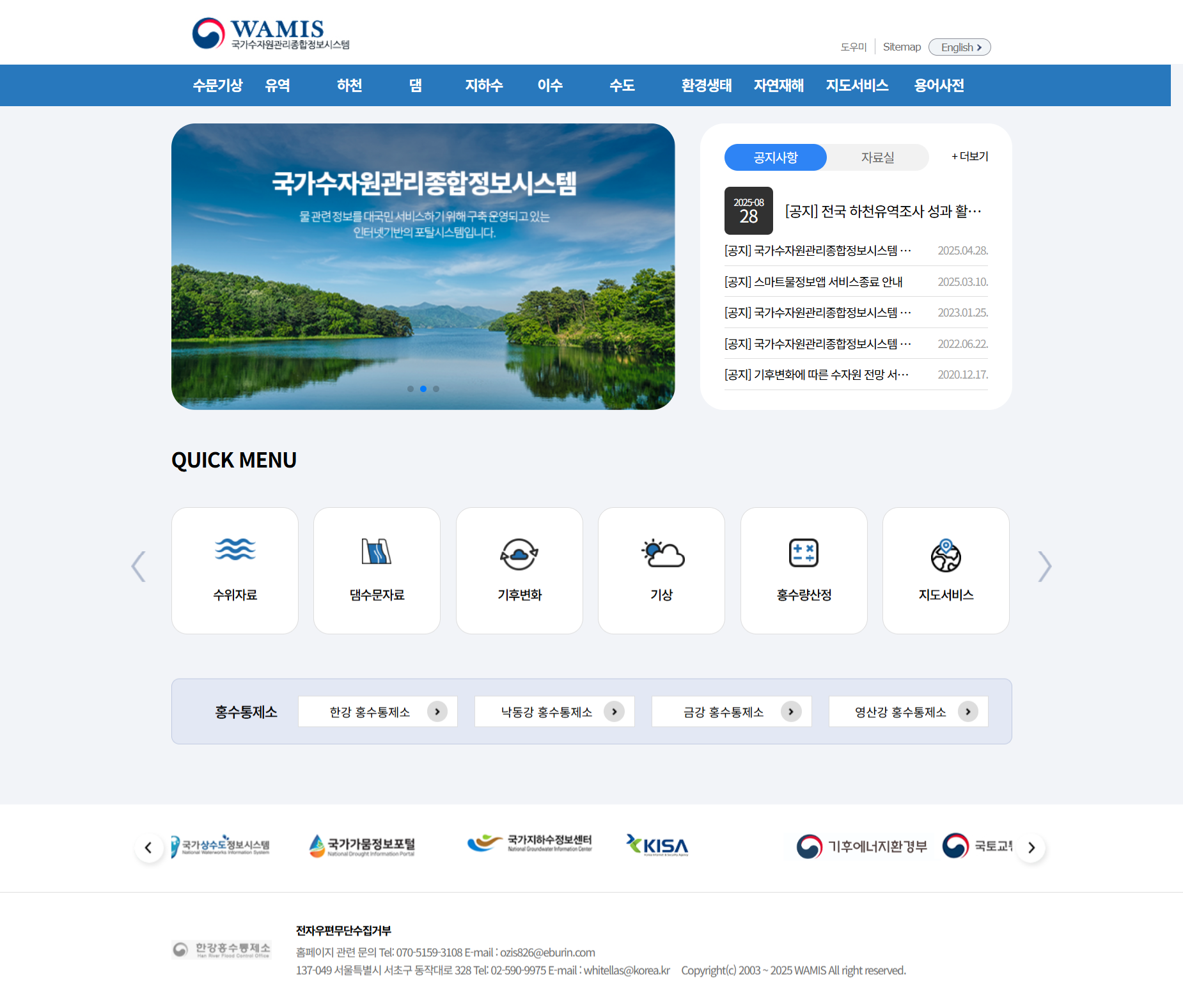This screenshot has width=1183, height=1008.
Task: Select the first banner carousel dot
Action: tap(411, 389)
